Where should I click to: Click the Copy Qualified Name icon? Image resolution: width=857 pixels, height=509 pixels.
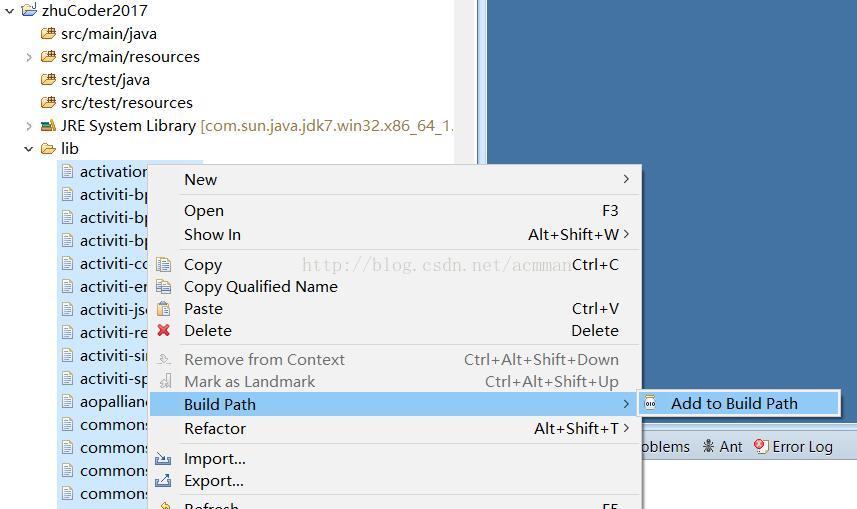point(164,287)
